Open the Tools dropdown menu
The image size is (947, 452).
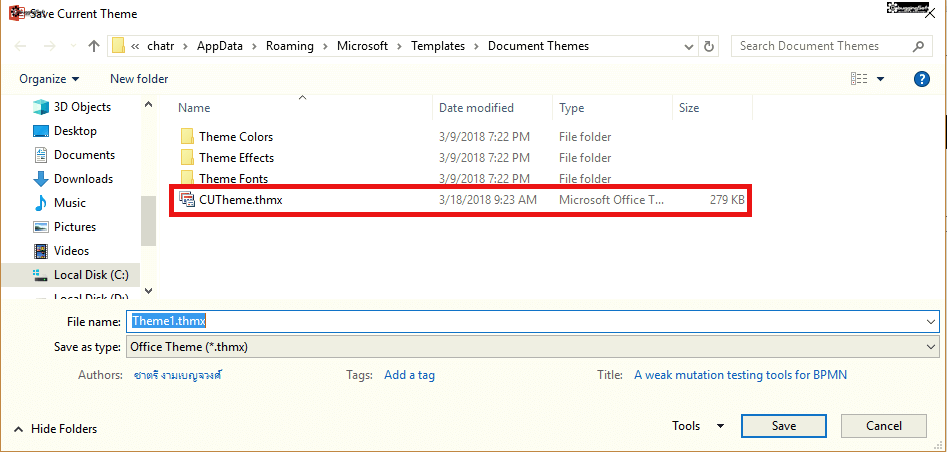coord(697,426)
